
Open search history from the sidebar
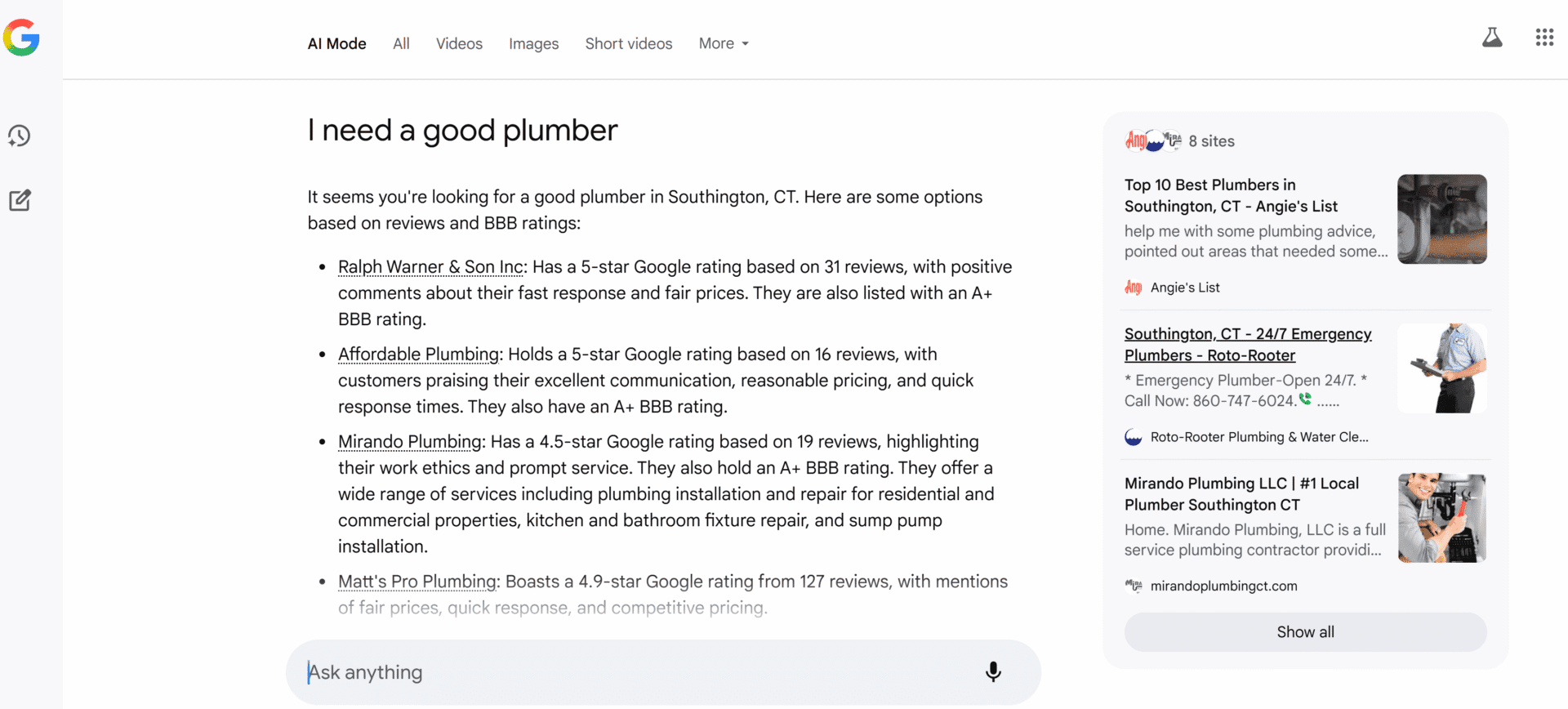pyautogui.click(x=19, y=136)
